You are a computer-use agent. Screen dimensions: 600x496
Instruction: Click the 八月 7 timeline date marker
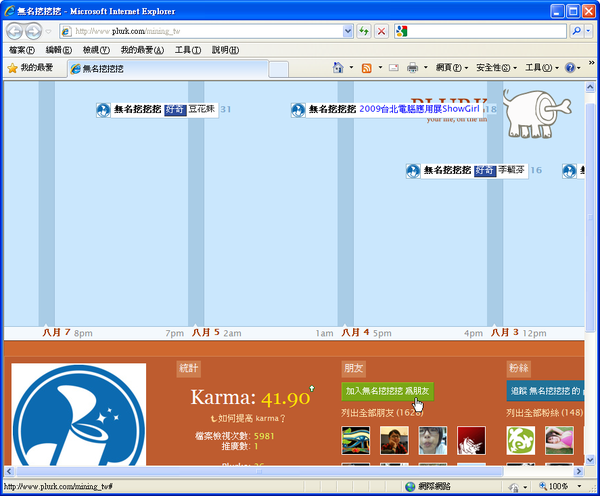pos(56,333)
